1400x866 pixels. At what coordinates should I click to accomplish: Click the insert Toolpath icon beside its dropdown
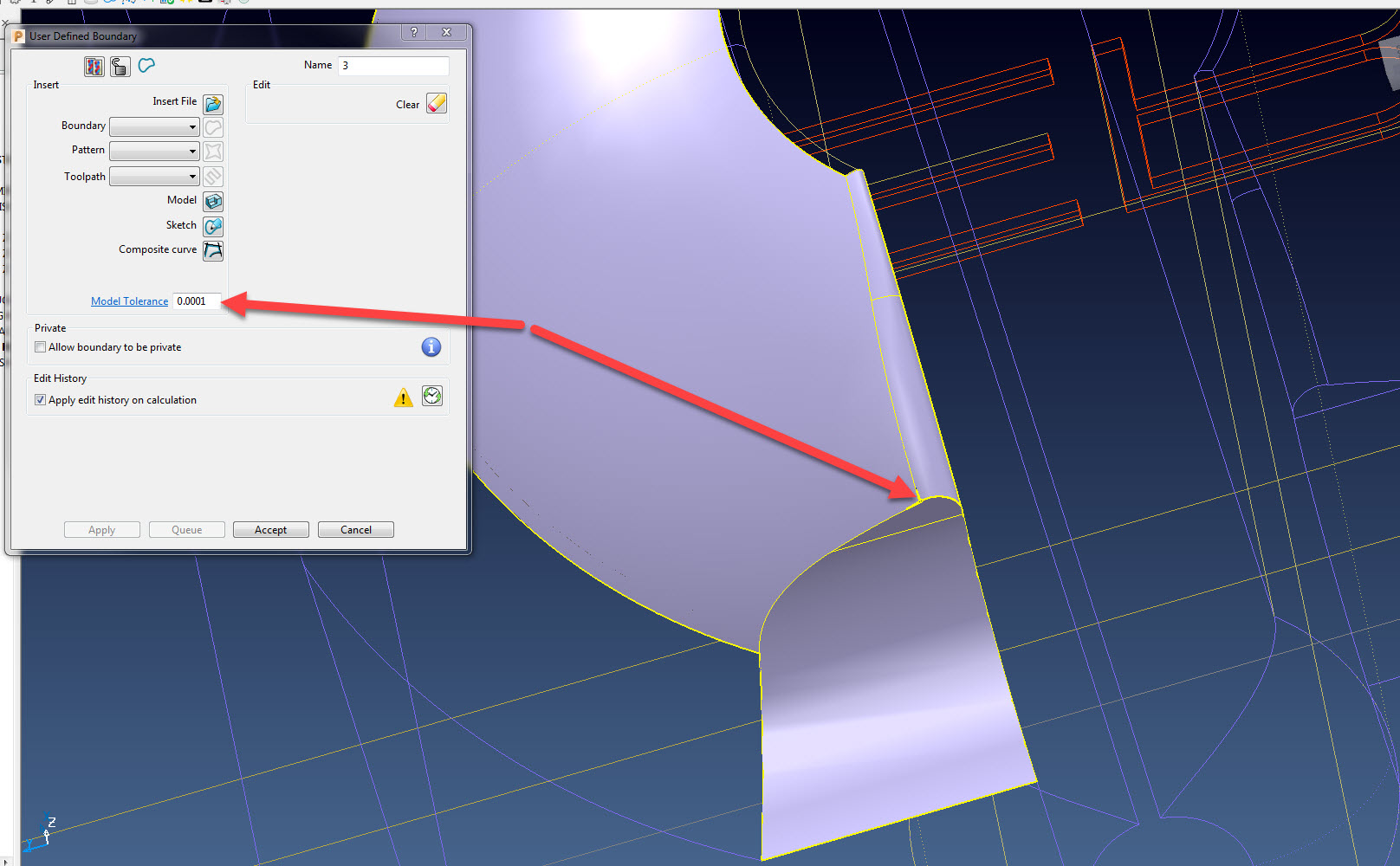(x=212, y=177)
